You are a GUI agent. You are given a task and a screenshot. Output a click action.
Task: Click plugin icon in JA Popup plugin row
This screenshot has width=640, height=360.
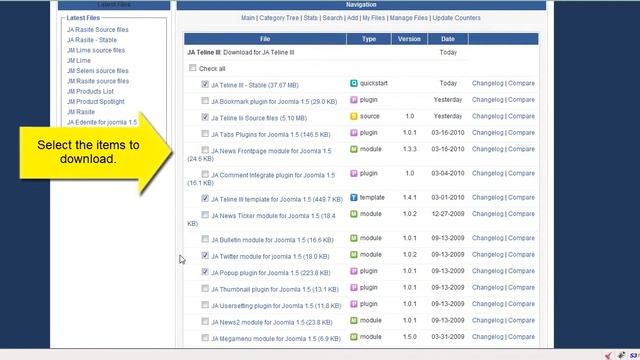[354, 271]
